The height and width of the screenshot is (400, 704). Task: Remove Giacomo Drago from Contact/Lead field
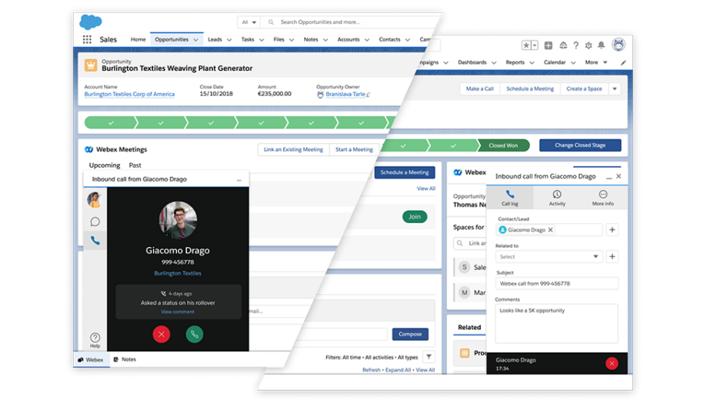(550, 230)
